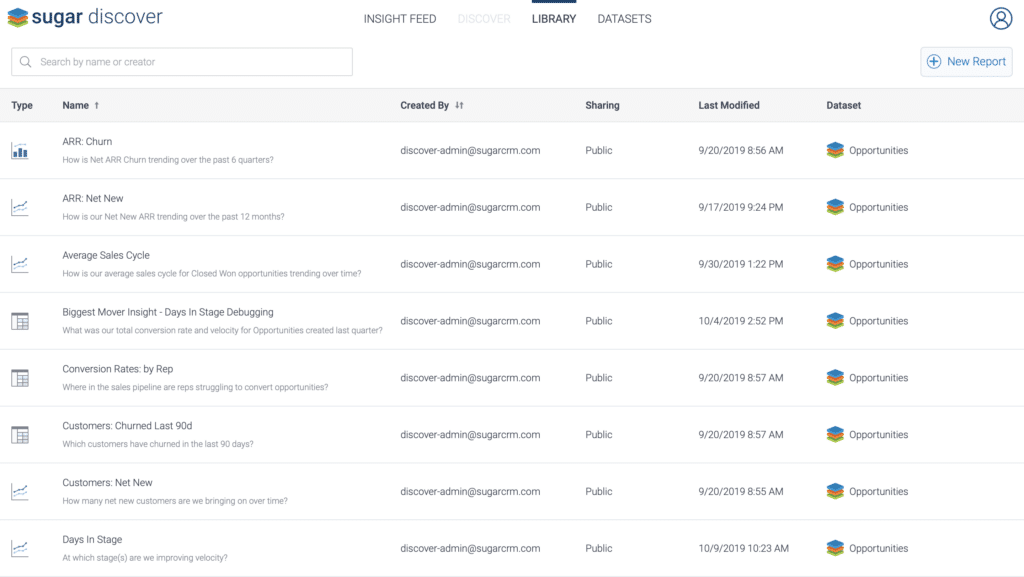Viewport: 1024px width, 577px height.
Task: Open the Customers: Net New report
Action: pos(107,482)
